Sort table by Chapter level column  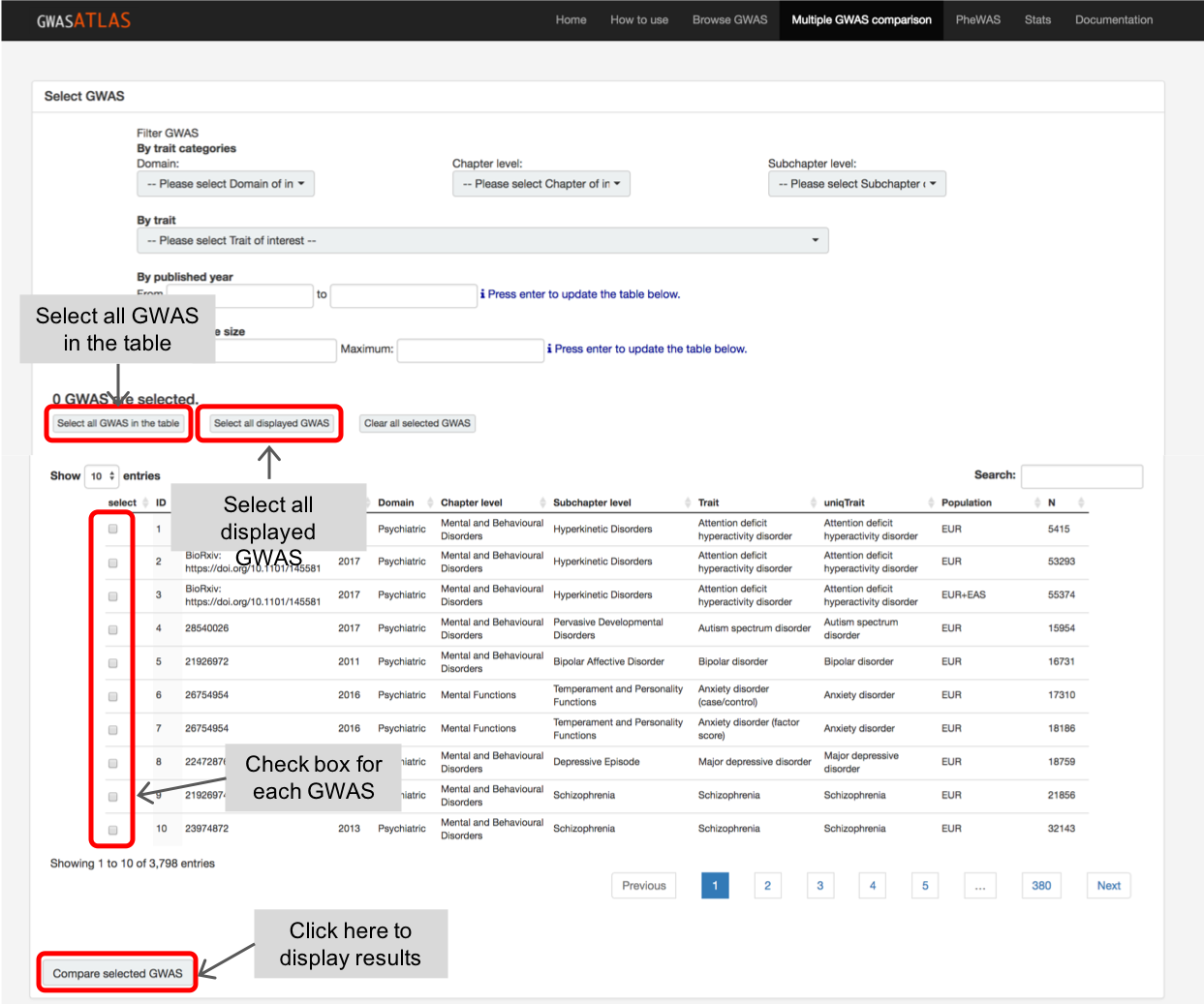pos(472,502)
